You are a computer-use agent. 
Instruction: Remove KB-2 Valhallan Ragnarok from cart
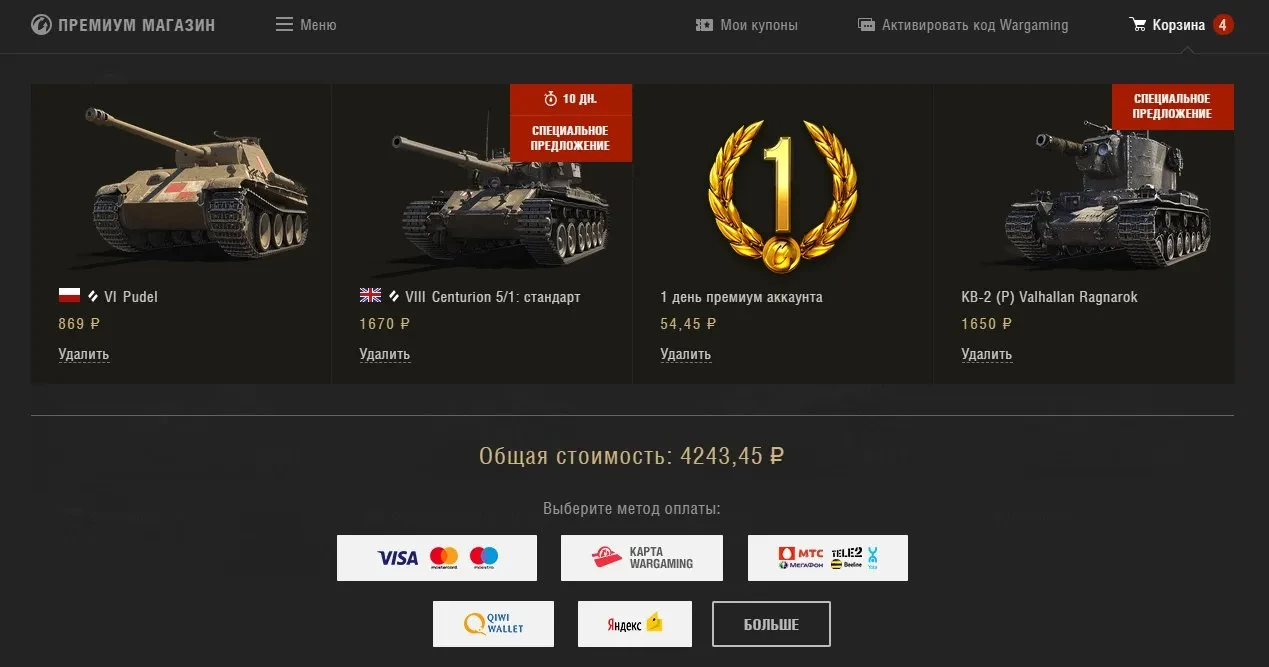click(x=987, y=354)
